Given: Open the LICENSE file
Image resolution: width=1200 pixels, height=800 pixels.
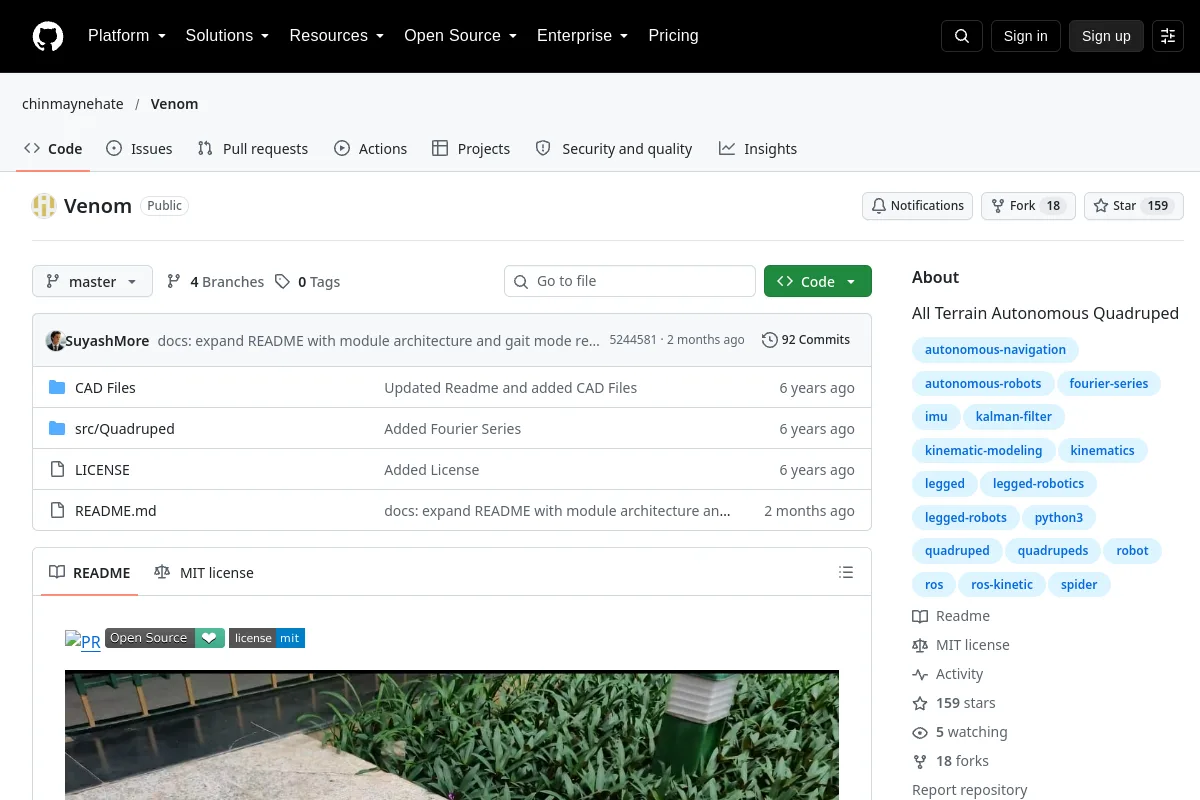Looking at the screenshot, I should pyautogui.click(x=102, y=470).
